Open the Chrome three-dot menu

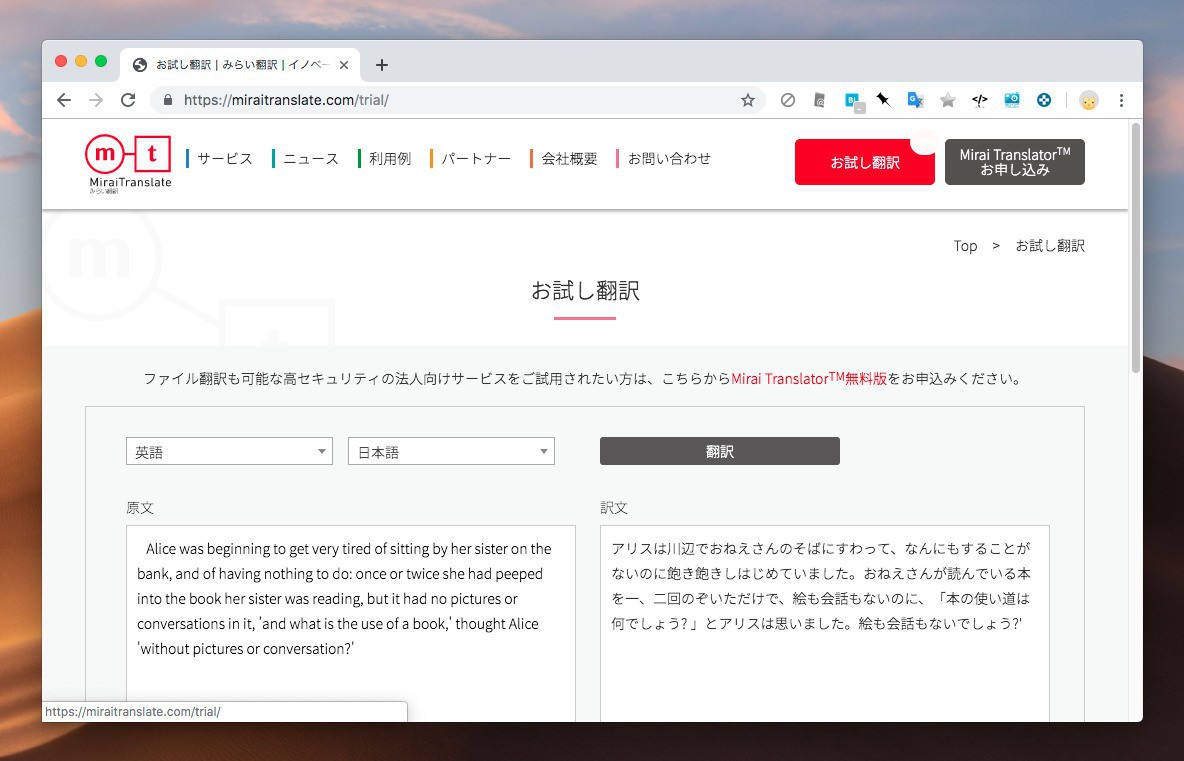pos(1121,100)
